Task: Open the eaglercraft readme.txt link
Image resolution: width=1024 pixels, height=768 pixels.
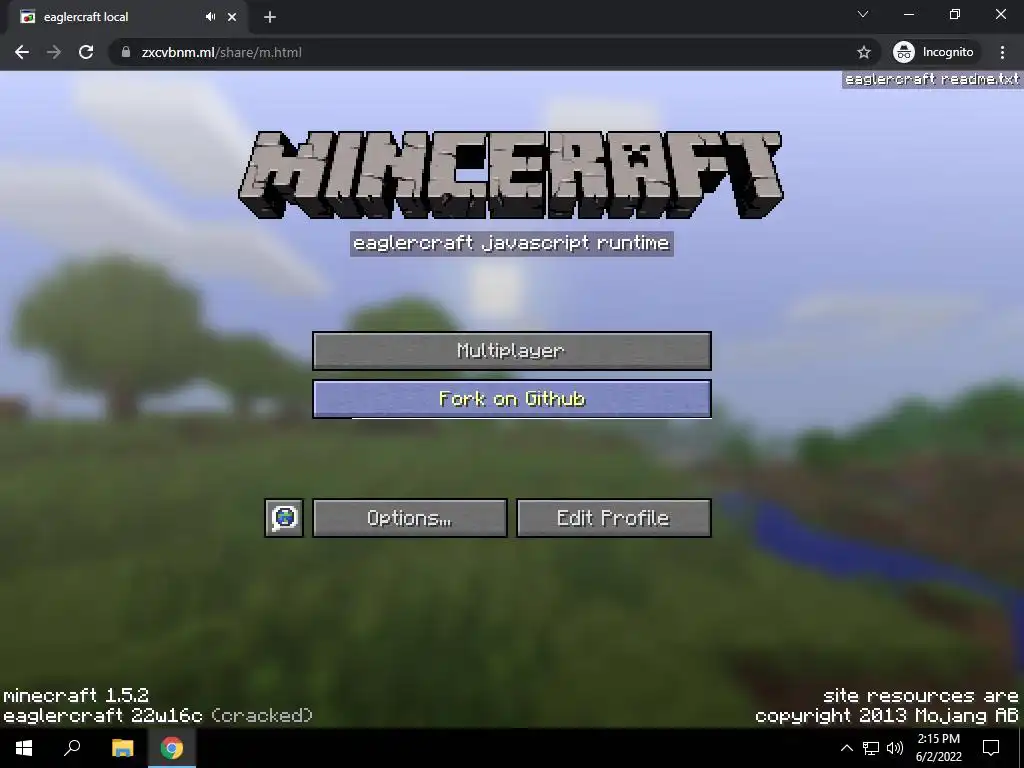Action: click(931, 80)
